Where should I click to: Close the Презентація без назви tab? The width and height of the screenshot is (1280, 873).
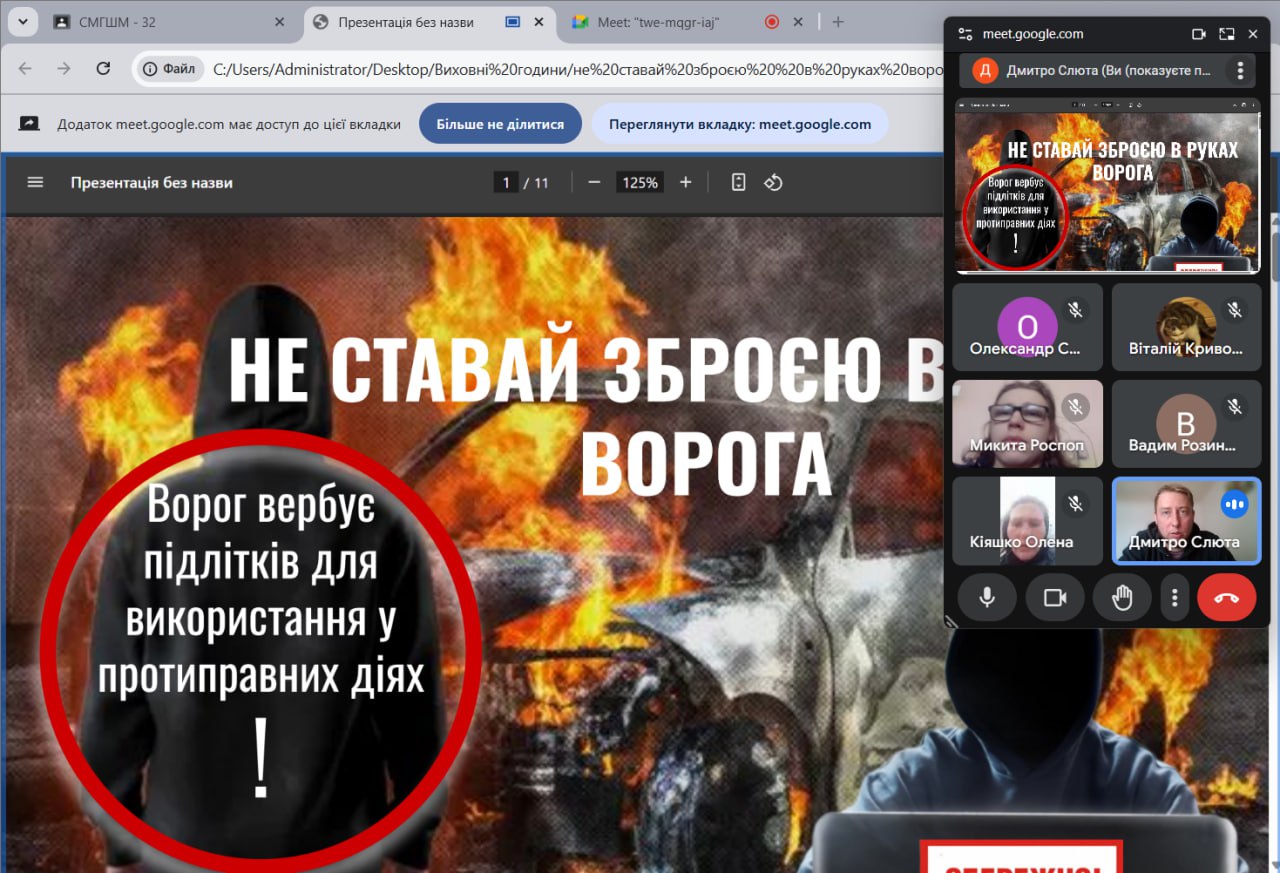coord(540,22)
